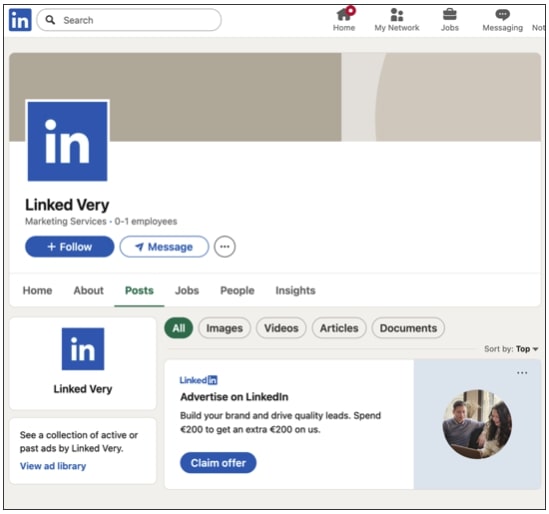Click the Linked Very profile logo
The width and height of the screenshot is (549, 514).
click(68, 141)
